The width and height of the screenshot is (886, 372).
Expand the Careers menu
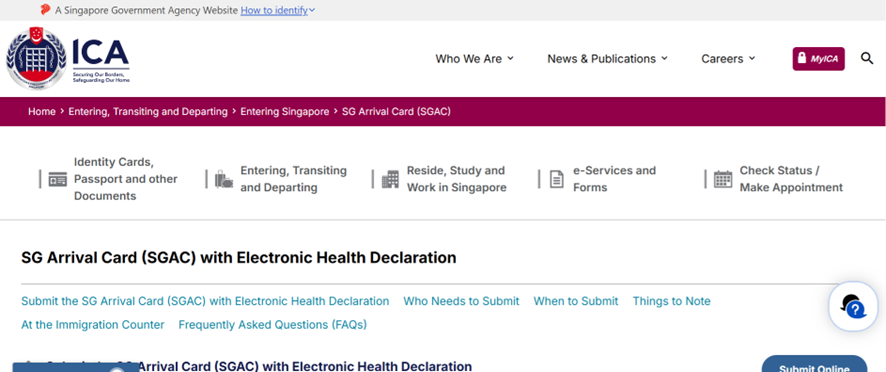tap(728, 59)
